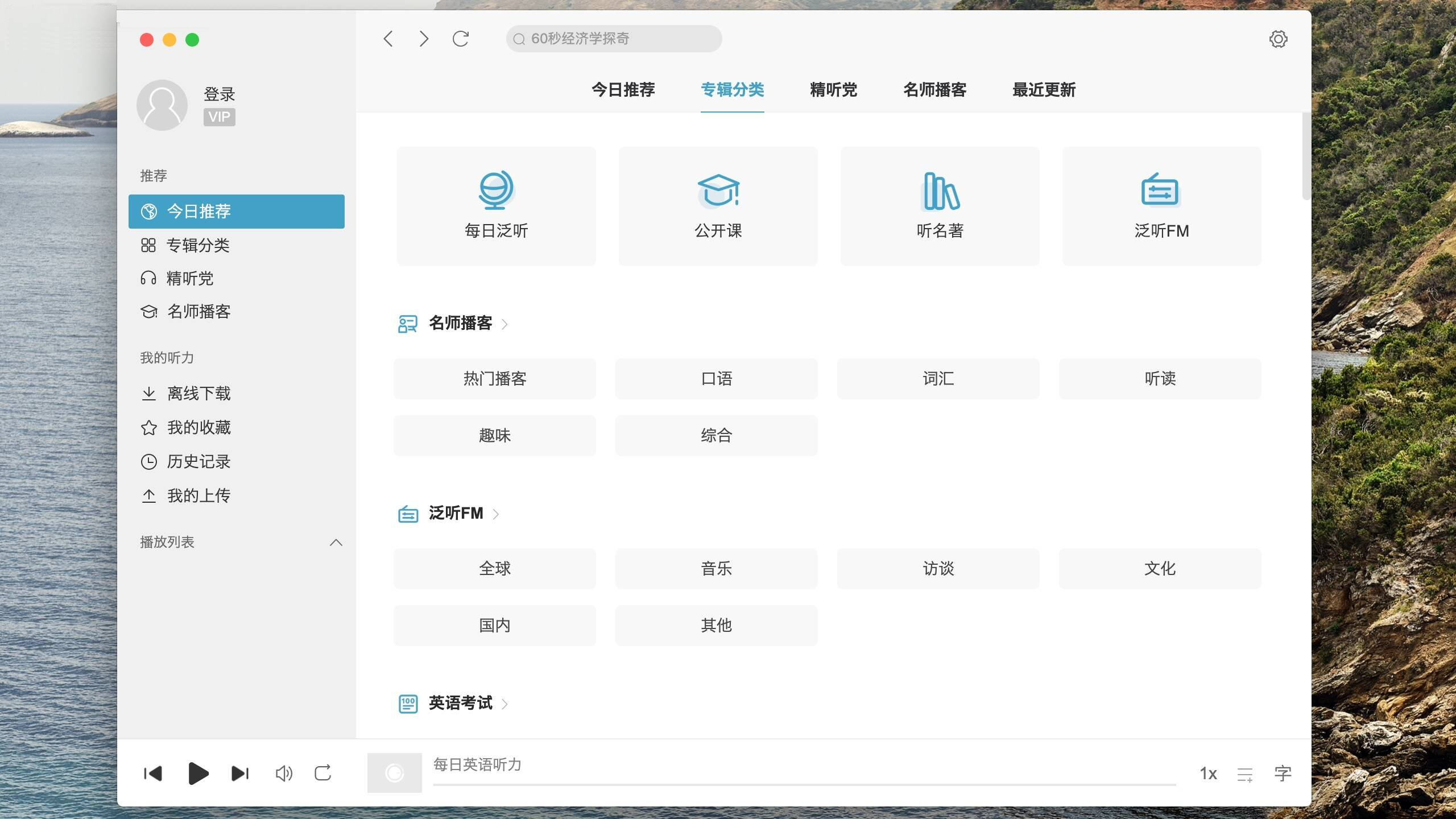Open the settings gear icon
1456x819 pixels.
(x=1278, y=39)
